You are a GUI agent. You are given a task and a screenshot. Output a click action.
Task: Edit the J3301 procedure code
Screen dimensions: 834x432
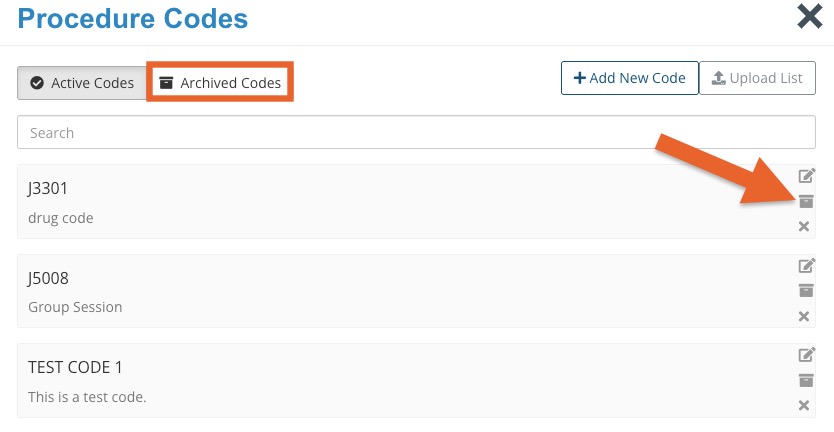(x=806, y=175)
